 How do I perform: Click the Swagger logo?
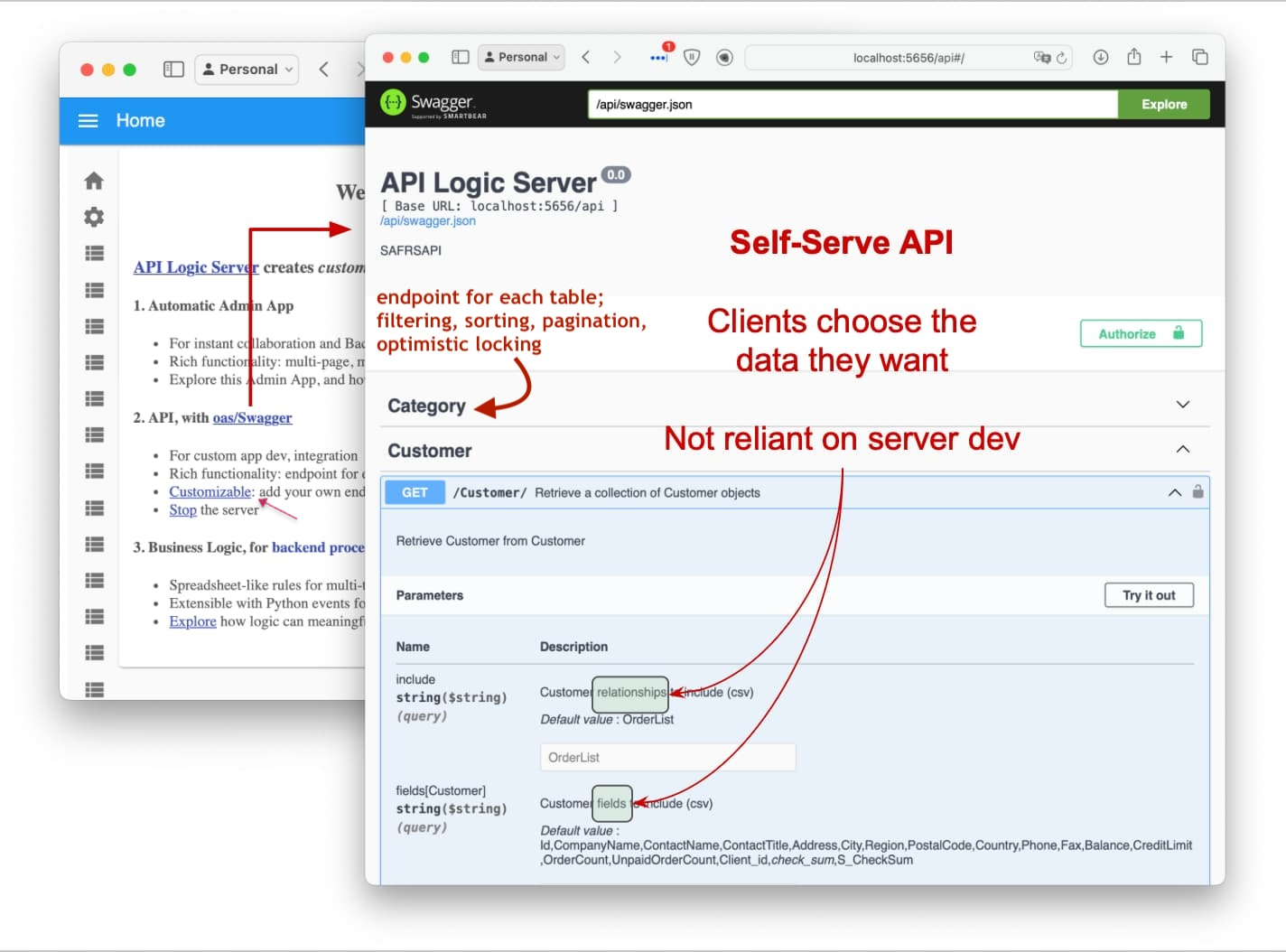point(433,104)
